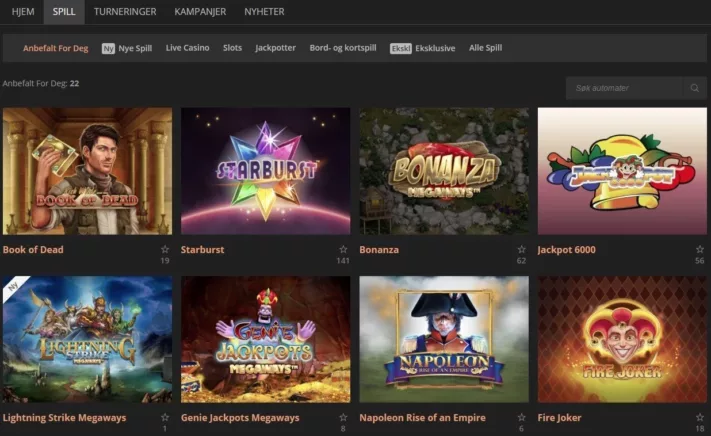
Task: Click the Ekskl badge beside Eksklusive
Action: [x=401, y=48]
